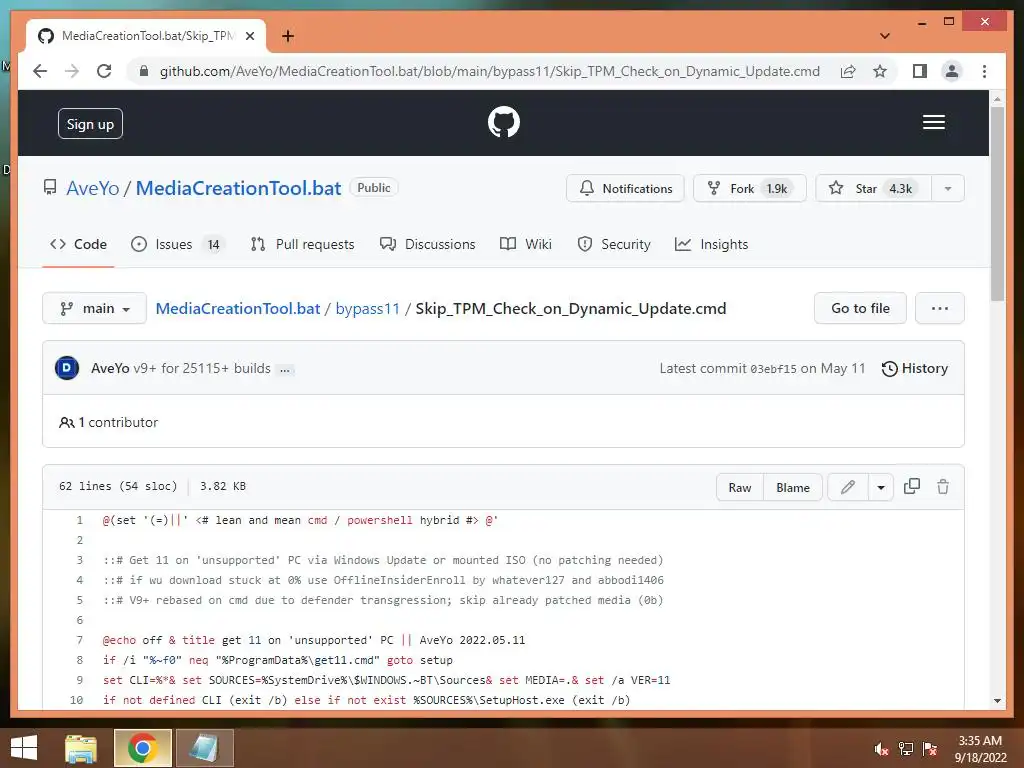This screenshot has height=768, width=1024.
Task: Open Chrome profile avatar
Action: [952, 71]
